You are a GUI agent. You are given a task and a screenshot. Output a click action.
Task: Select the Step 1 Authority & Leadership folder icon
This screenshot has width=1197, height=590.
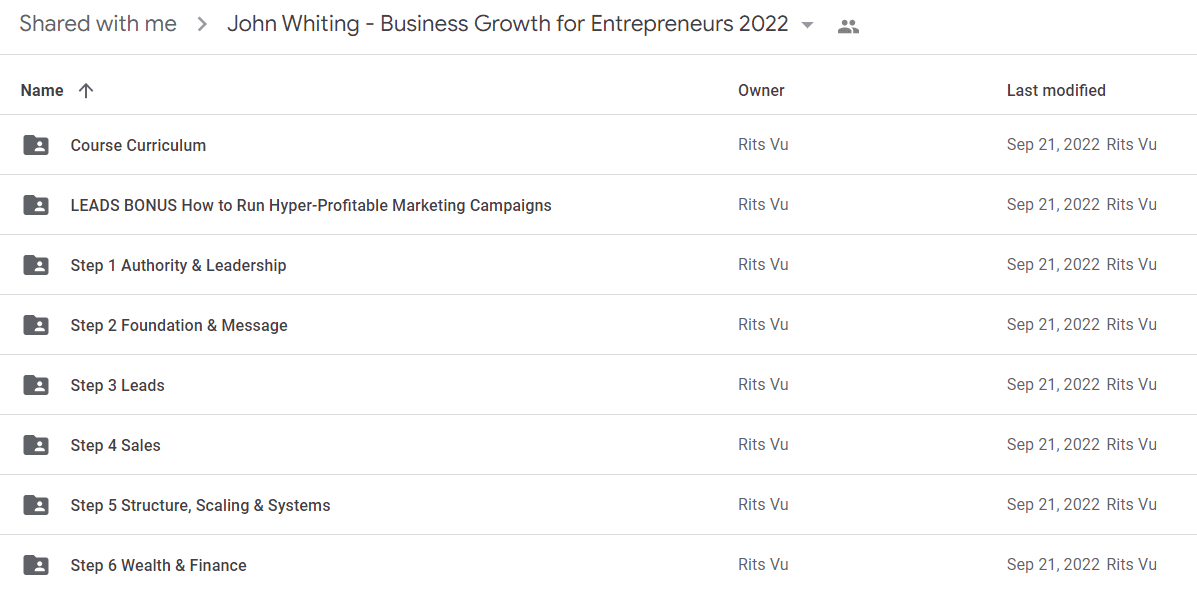(x=36, y=265)
